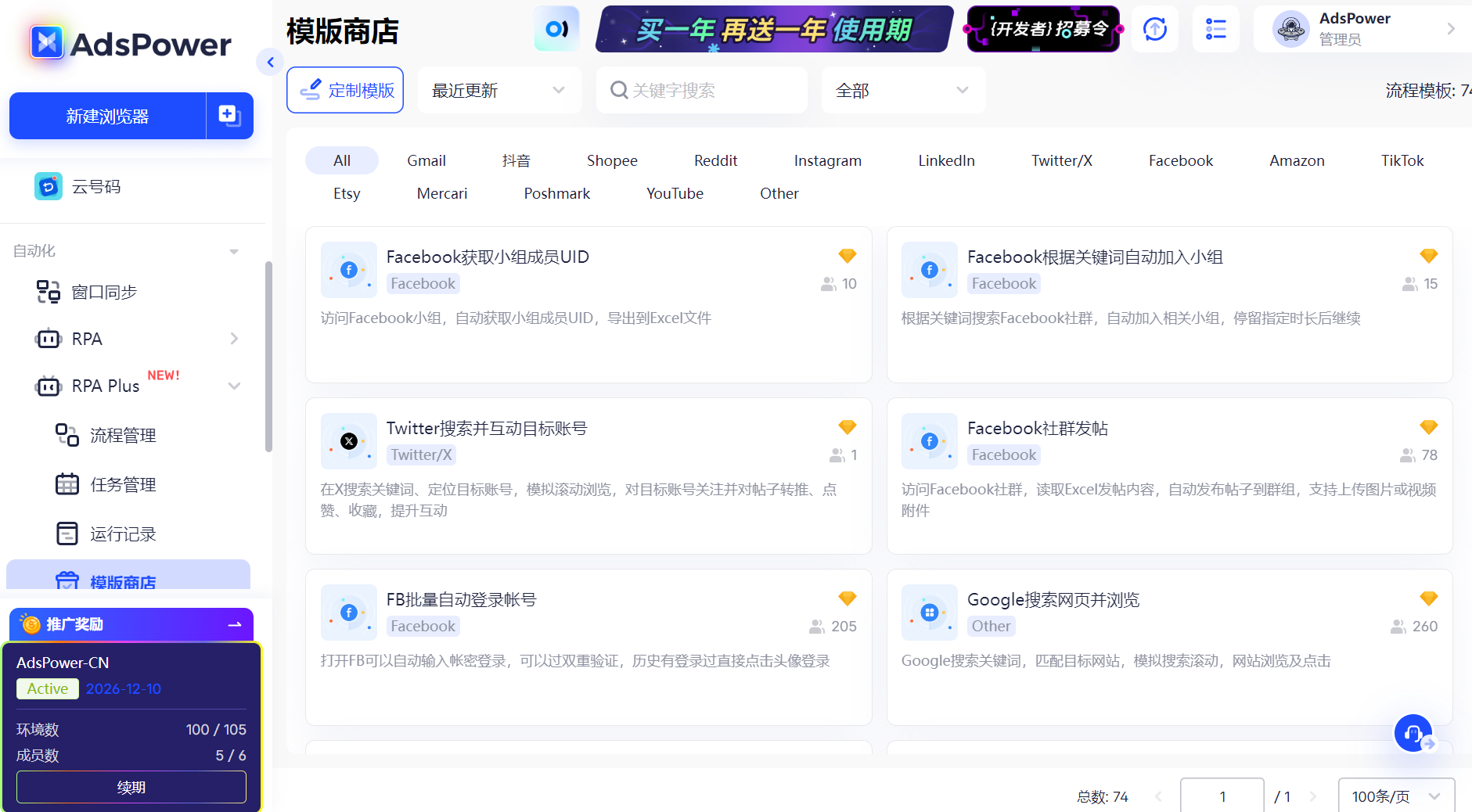Click the sync/refresh icon in the top bar

coord(1154,29)
